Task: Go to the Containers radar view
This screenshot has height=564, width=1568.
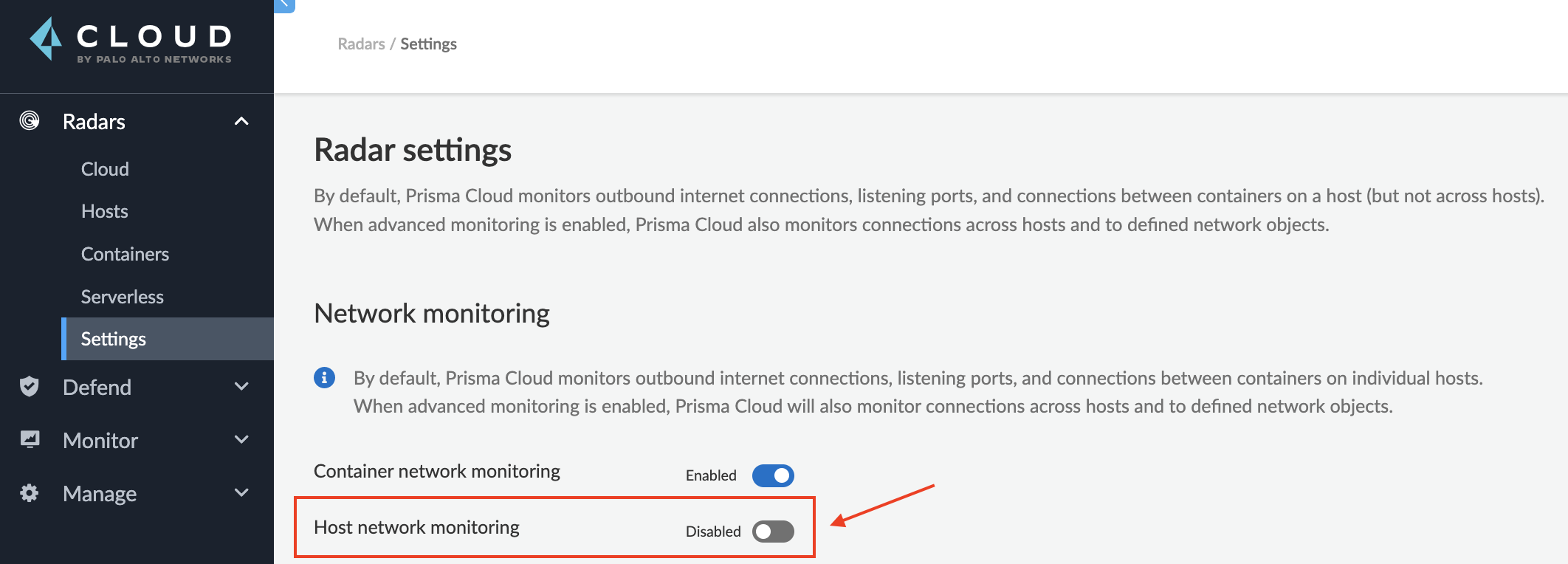Action: [125, 254]
